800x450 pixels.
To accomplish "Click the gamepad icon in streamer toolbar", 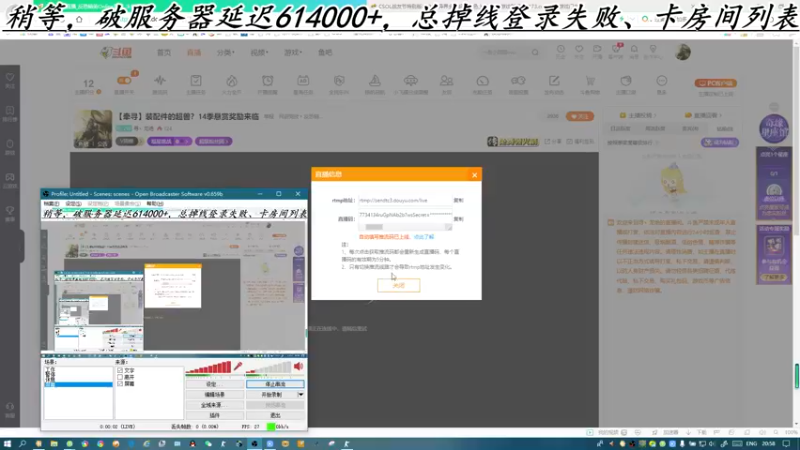I will point(518,81).
